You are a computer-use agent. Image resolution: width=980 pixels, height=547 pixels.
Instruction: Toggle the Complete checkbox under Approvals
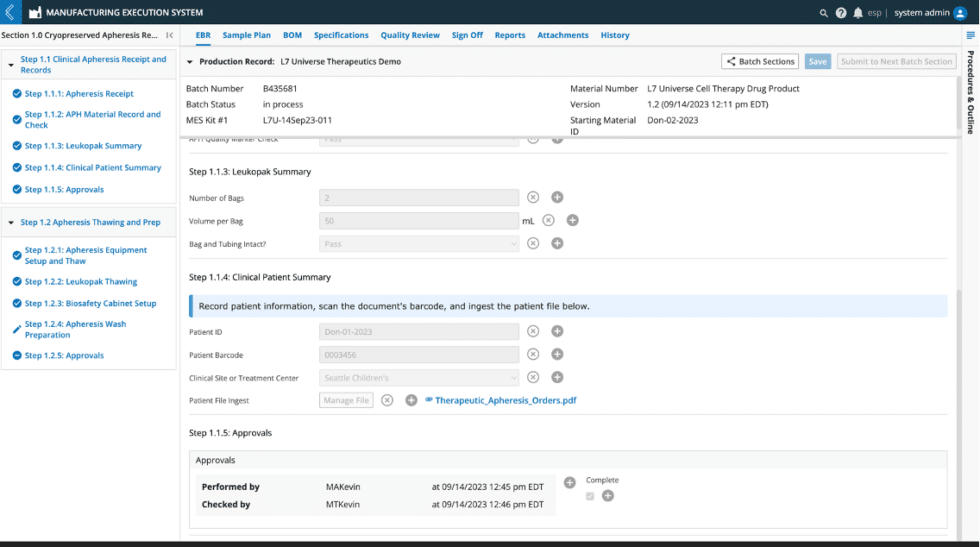590,496
